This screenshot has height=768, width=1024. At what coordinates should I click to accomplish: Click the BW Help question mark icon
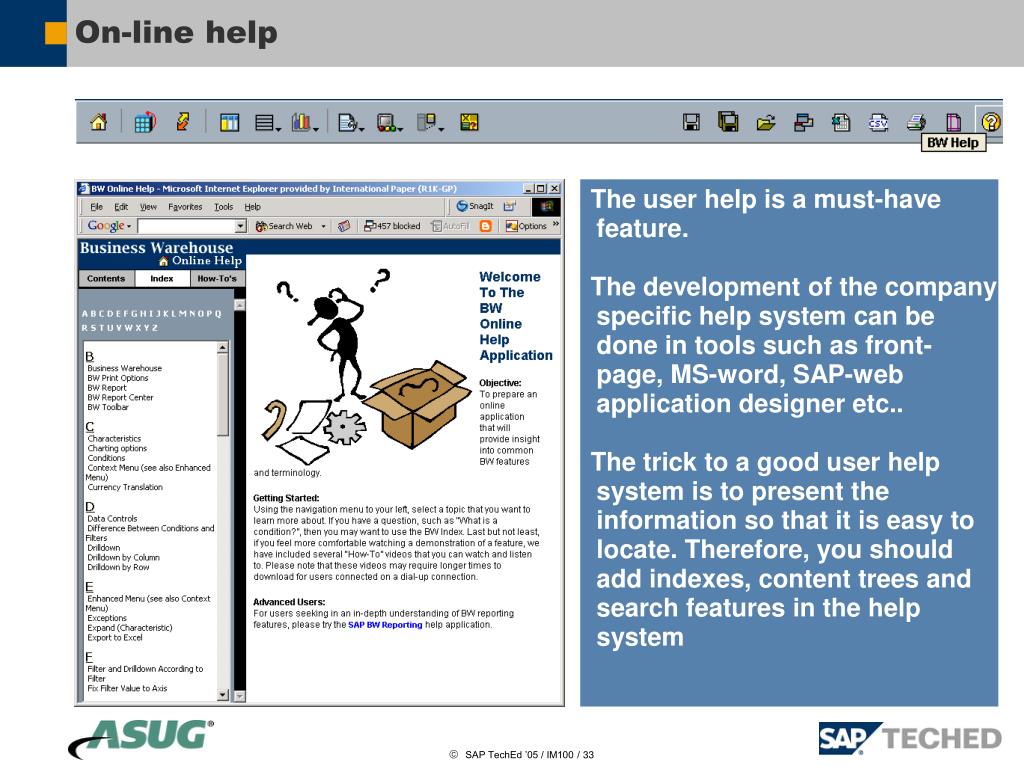coord(991,122)
